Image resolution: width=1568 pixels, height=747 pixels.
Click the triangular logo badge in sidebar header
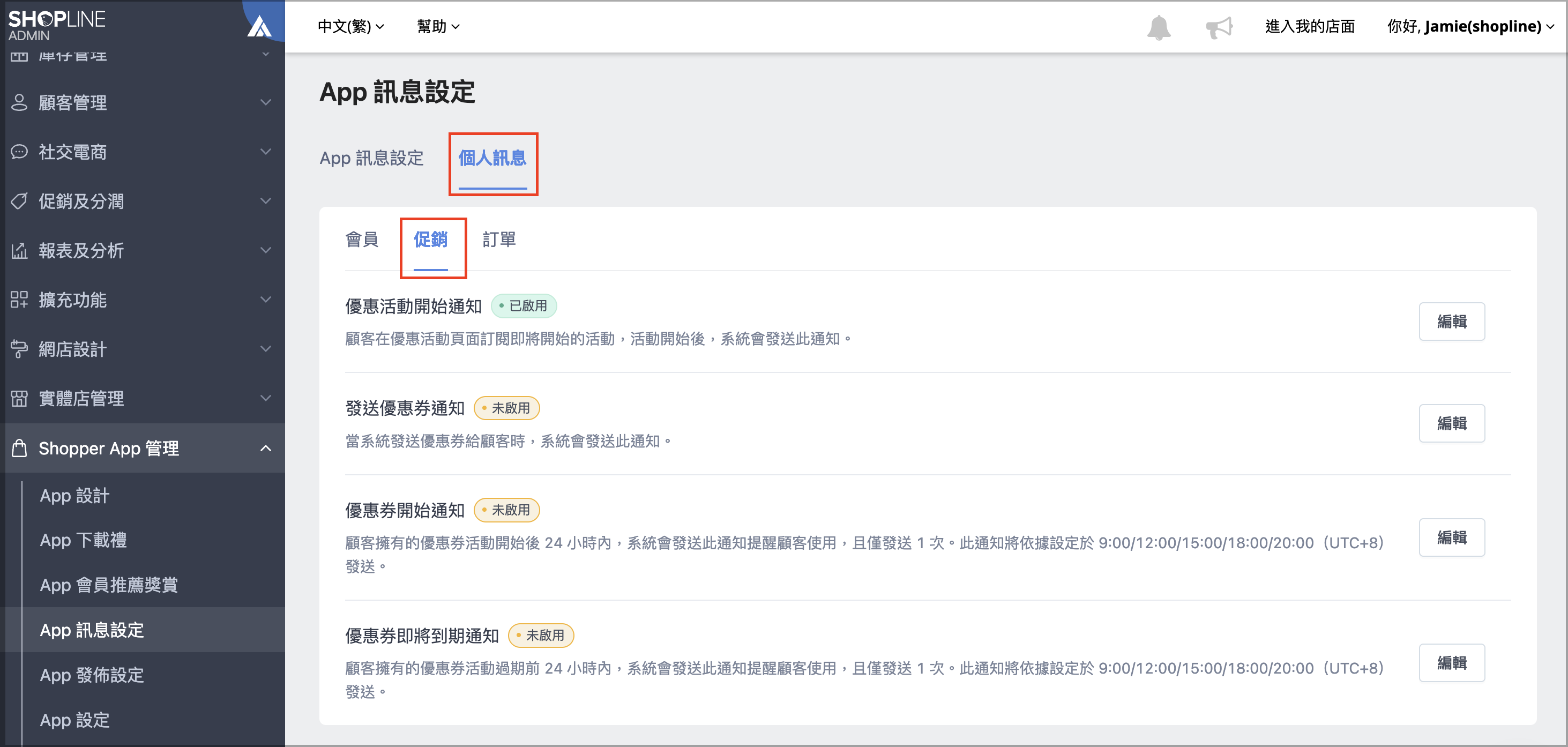(260, 26)
